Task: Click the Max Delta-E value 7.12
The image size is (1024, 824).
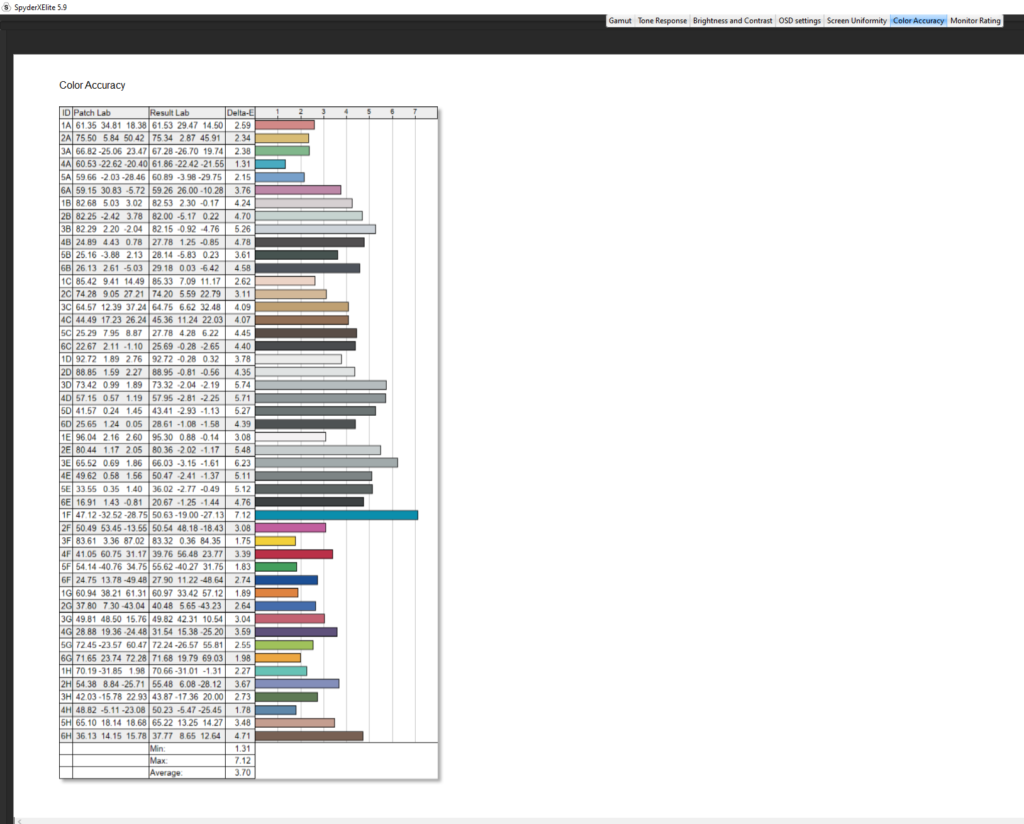Action: [x=240, y=760]
